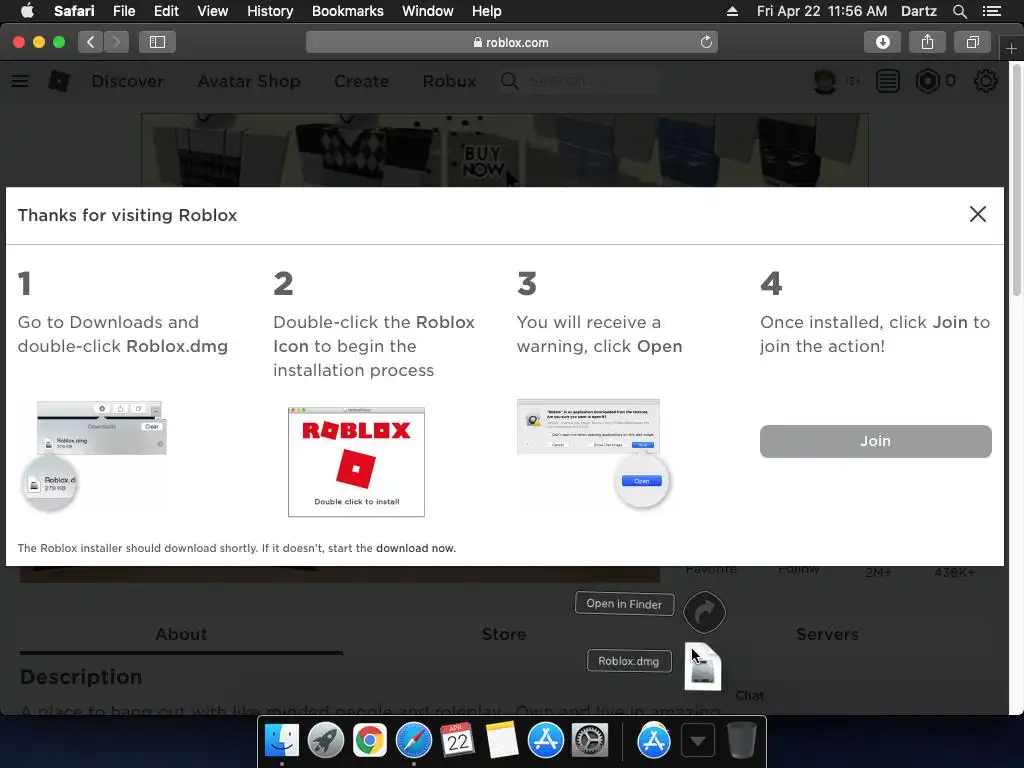
Task: Open the View menu
Action: coord(212,11)
